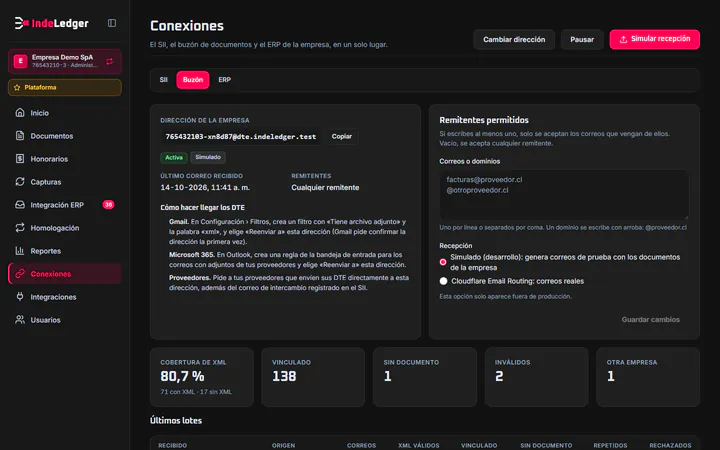
Task: Click the Inválidos 2 card
Action: coord(536,377)
